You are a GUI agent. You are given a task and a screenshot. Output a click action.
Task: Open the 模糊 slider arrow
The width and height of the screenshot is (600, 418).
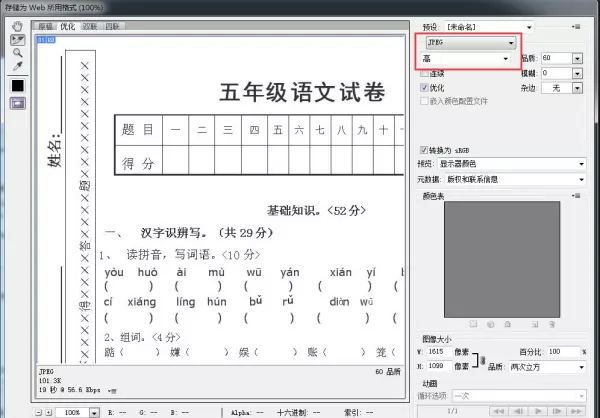[577, 73]
